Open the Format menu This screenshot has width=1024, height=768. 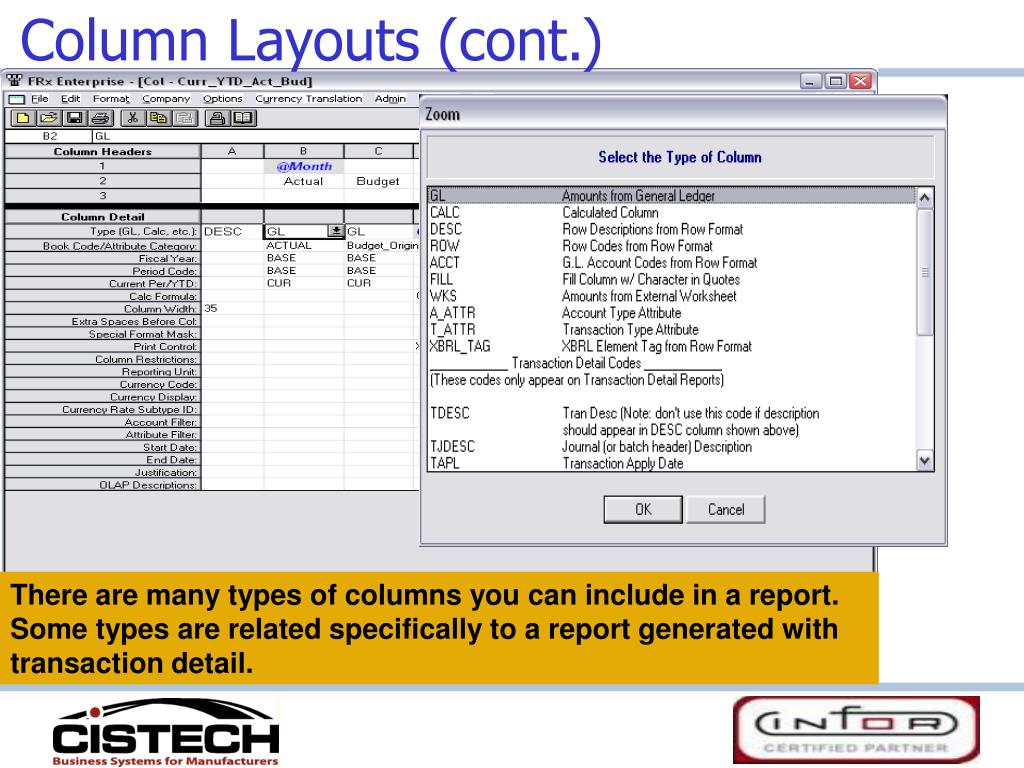[x=111, y=99]
